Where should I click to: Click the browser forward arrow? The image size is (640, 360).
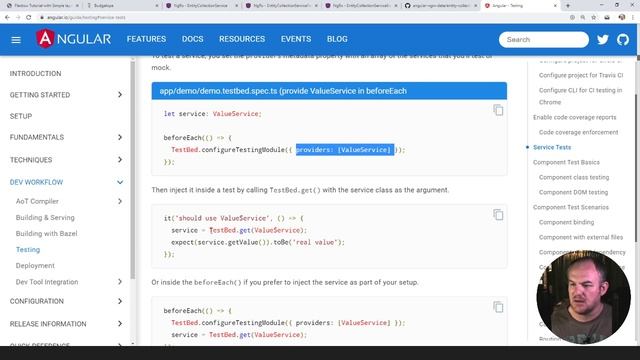(18, 18)
